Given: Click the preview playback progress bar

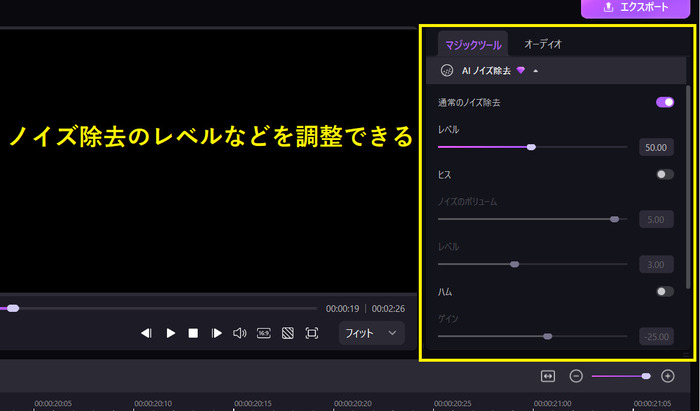Looking at the screenshot, I should 158,308.
